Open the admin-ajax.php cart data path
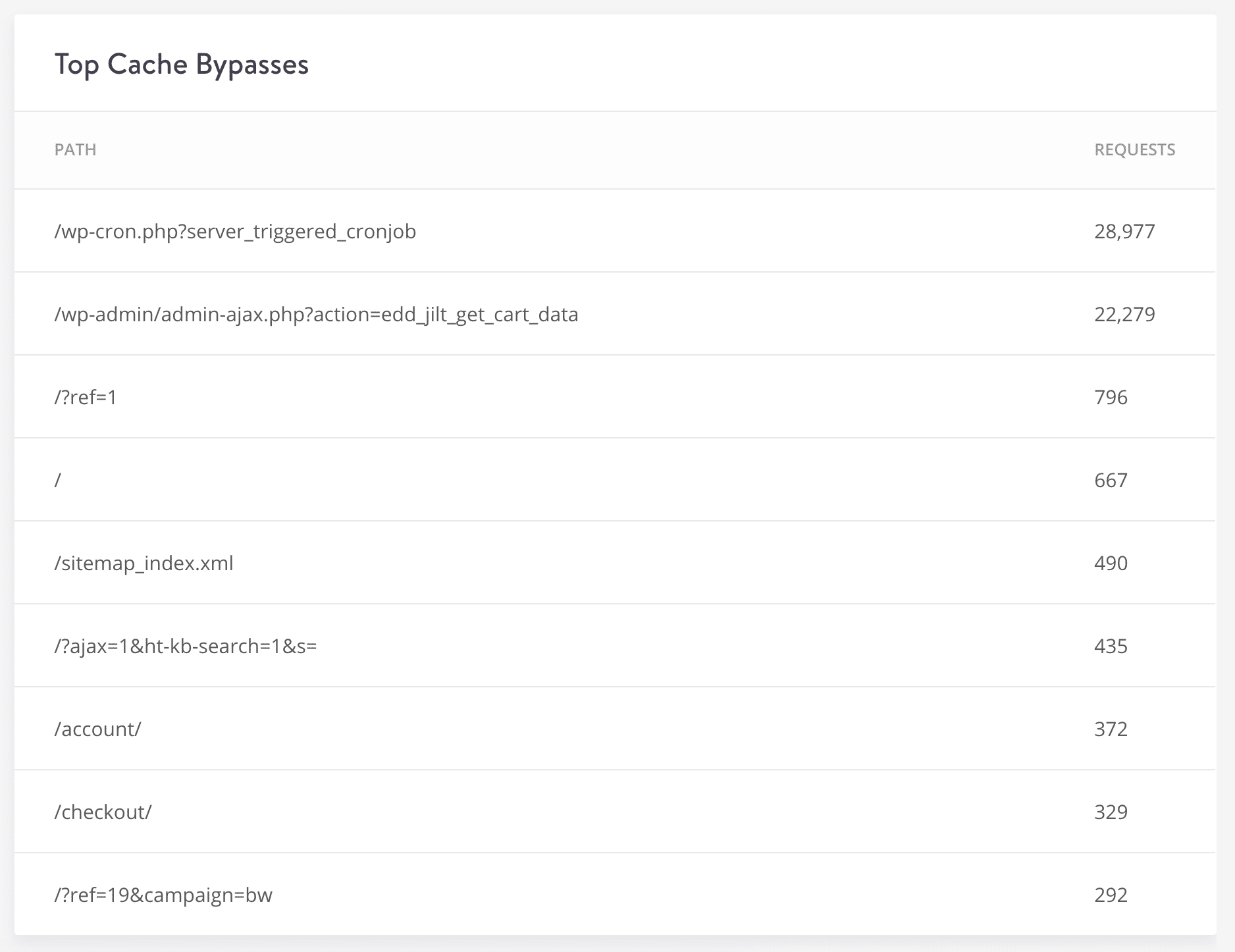Screen dimensions: 1235x952 [x=317, y=314]
